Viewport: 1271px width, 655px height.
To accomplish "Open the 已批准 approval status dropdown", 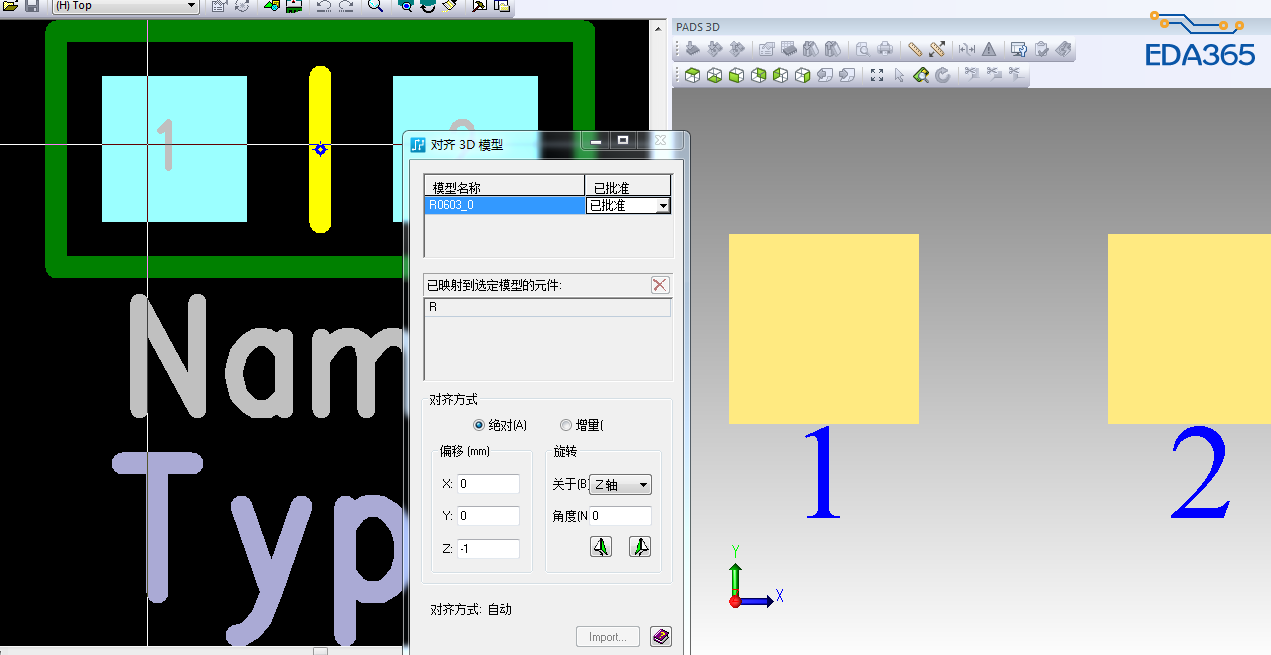I will [x=662, y=205].
